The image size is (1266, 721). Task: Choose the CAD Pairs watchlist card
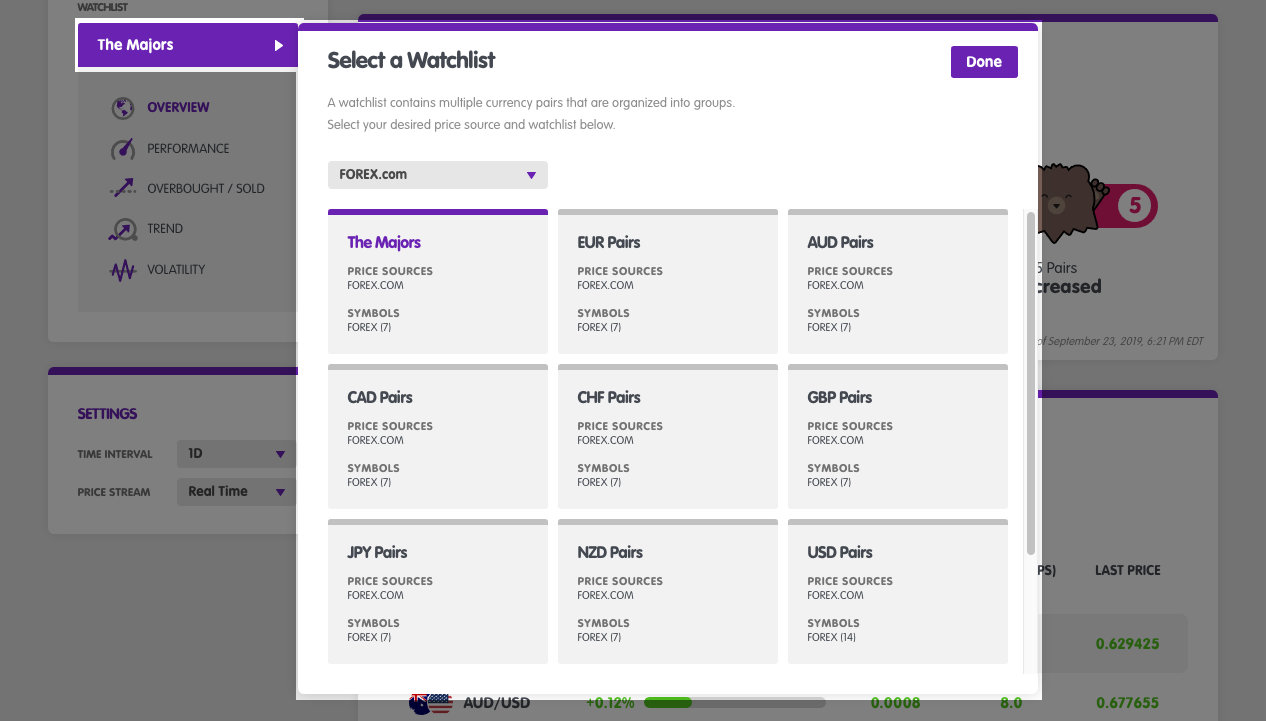438,436
